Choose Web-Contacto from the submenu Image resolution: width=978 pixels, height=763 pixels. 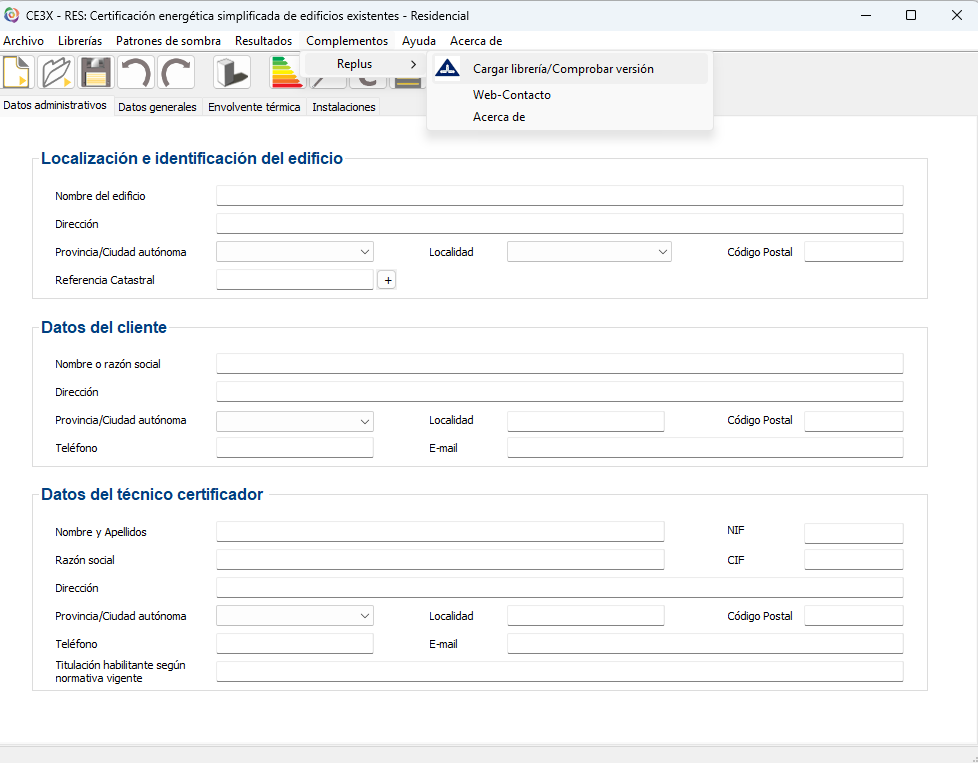(x=511, y=95)
